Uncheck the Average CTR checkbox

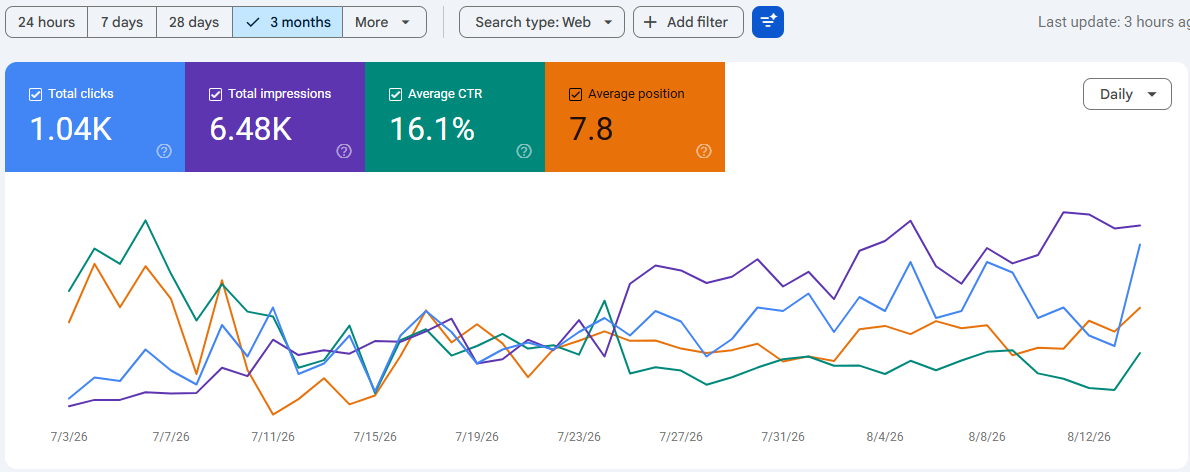point(395,94)
